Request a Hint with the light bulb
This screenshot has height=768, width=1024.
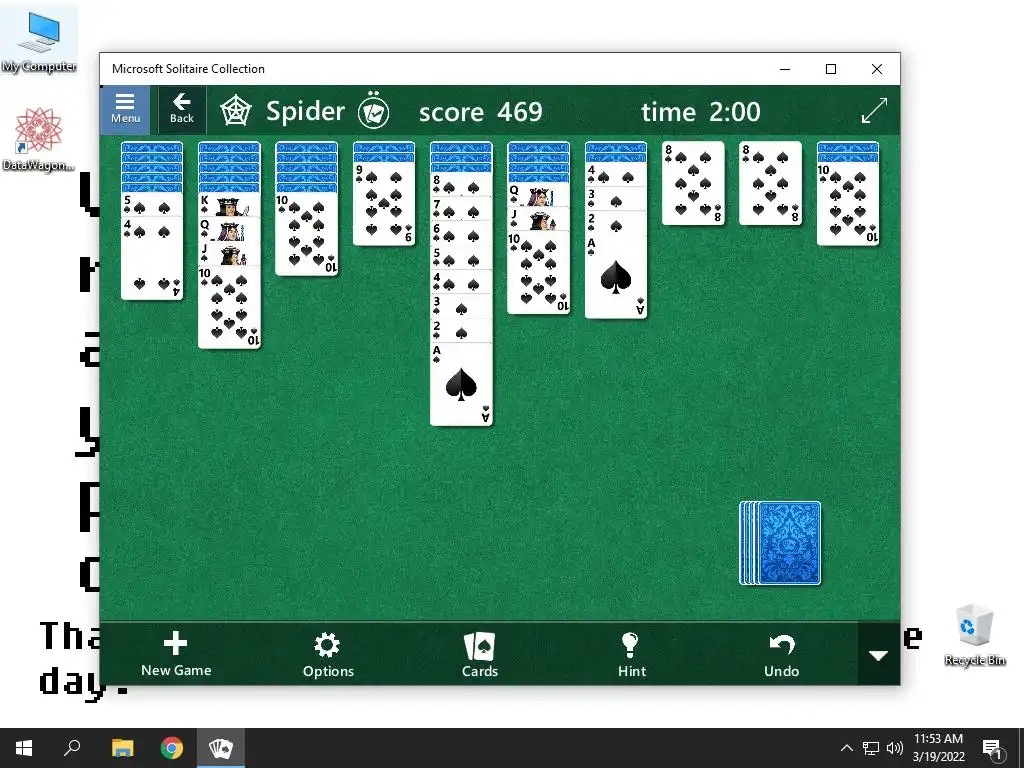point(632,654)
